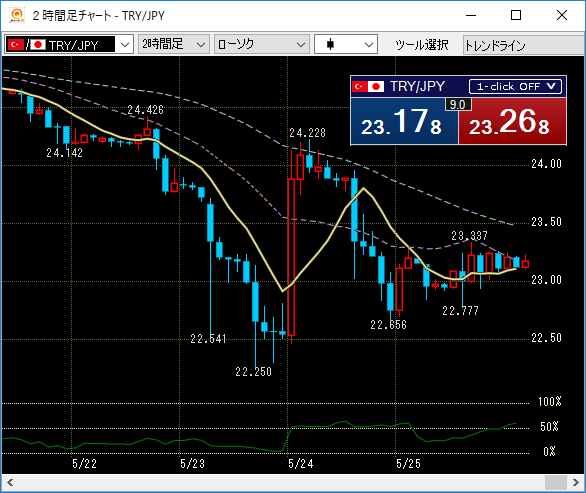Click the ツール選択 label
The image size is (586, 493).
click(422, 45)
